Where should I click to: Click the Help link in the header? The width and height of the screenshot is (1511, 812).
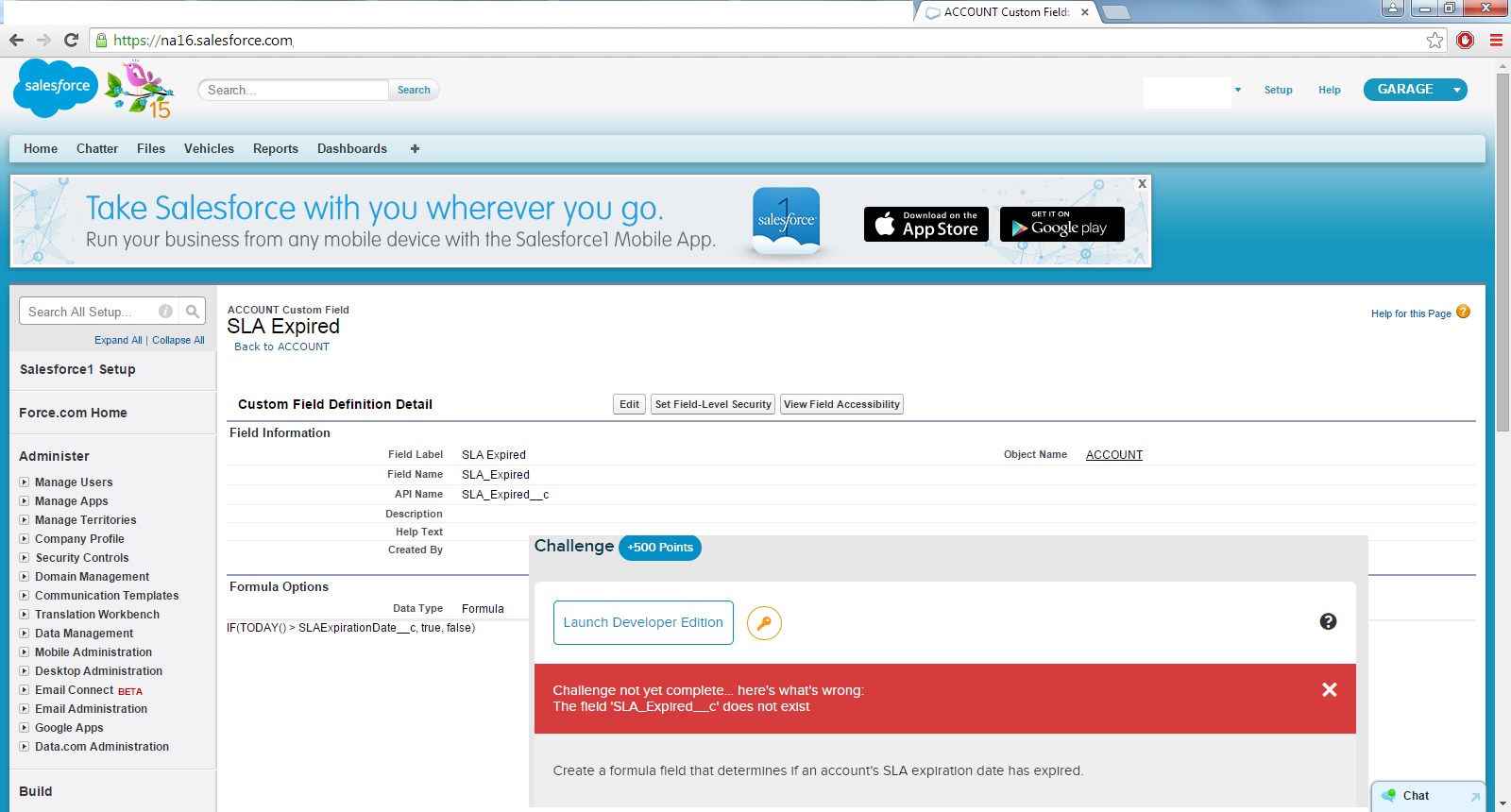[1330, 90]
